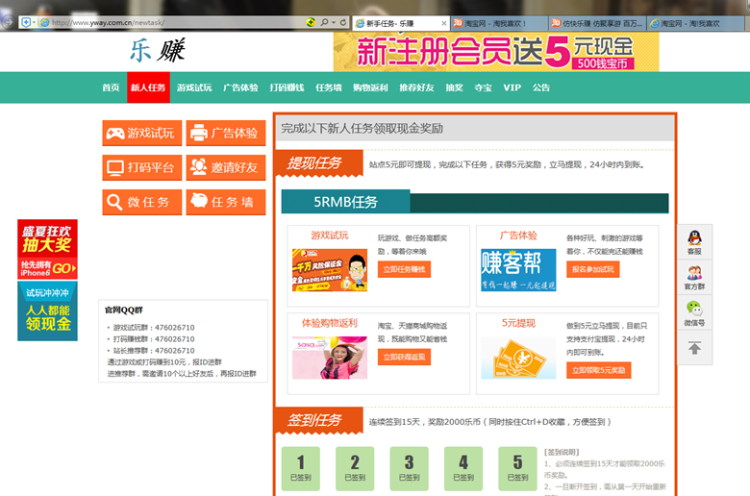This screenshot has height=496, width=750.
Task: Click the orange 游戏试玩 gamepad button
Action: 142,133
